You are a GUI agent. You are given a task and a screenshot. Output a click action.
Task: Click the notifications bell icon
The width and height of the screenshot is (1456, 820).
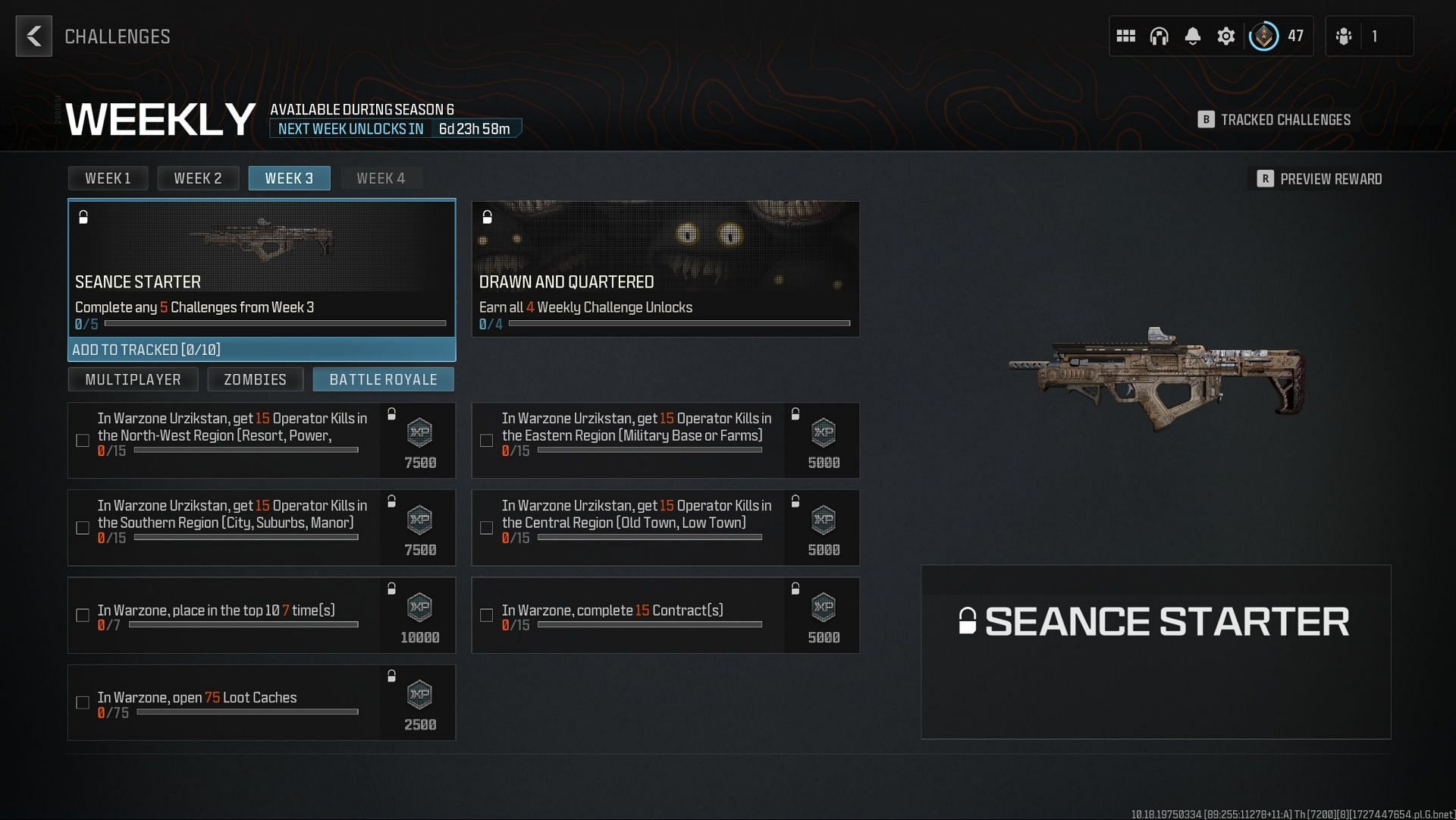pos(1192,36)
